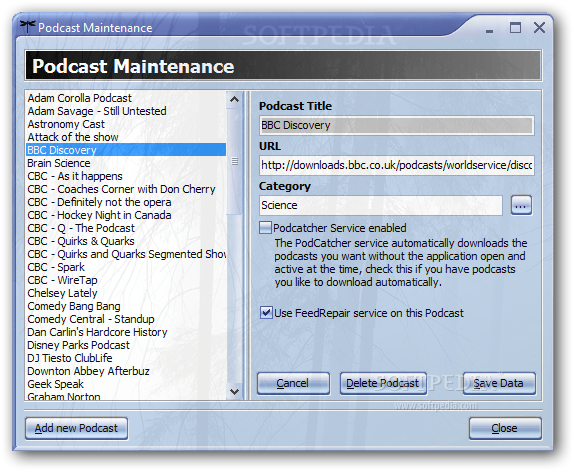This screenshot has width=574, height=471.
Task: Click the Close button at bottom right
Action: point(505,428)
